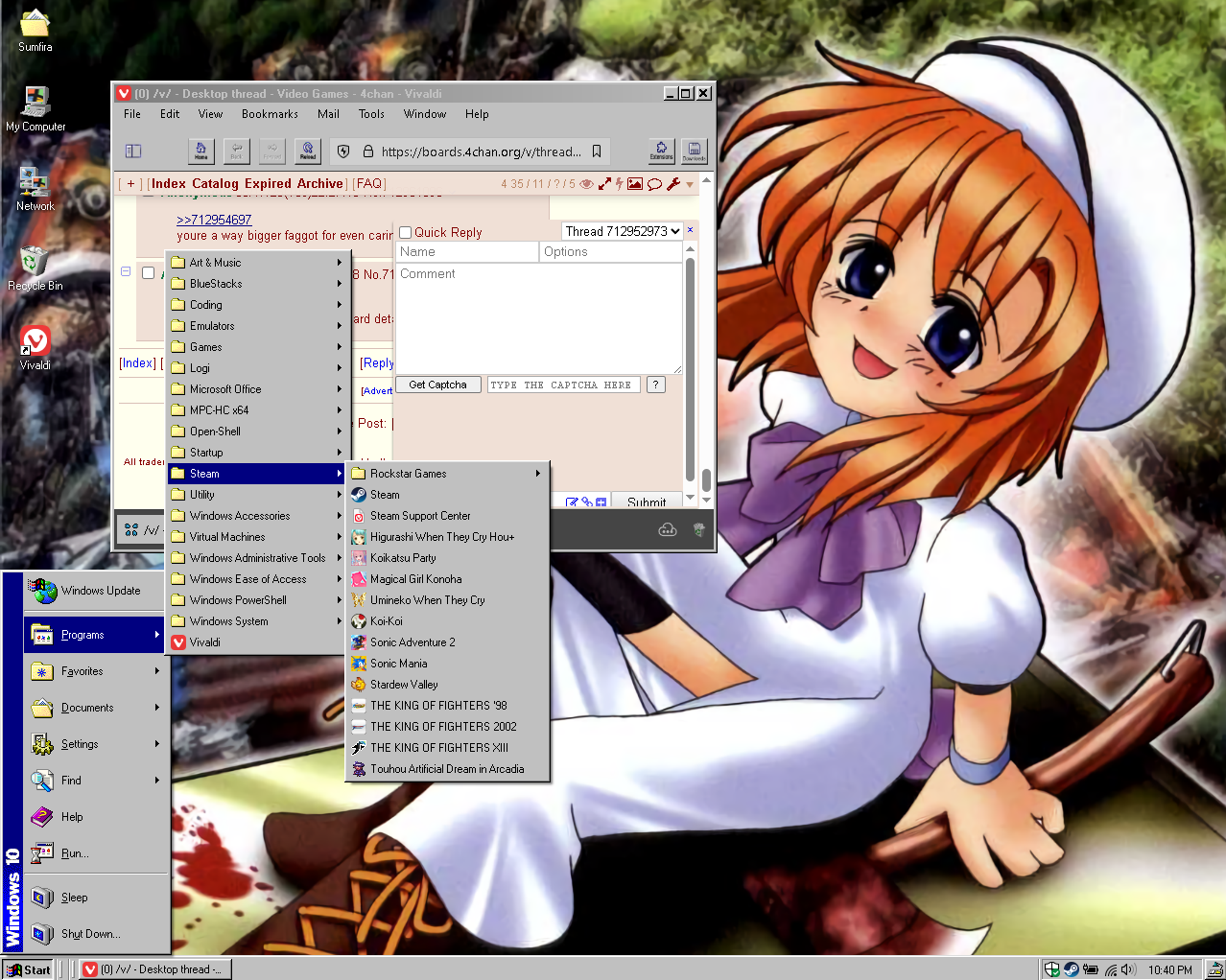Viewport: 1226px width, 980px height.
Task: Open the Thread 712952973 dropdown
Action: point(623,231)
